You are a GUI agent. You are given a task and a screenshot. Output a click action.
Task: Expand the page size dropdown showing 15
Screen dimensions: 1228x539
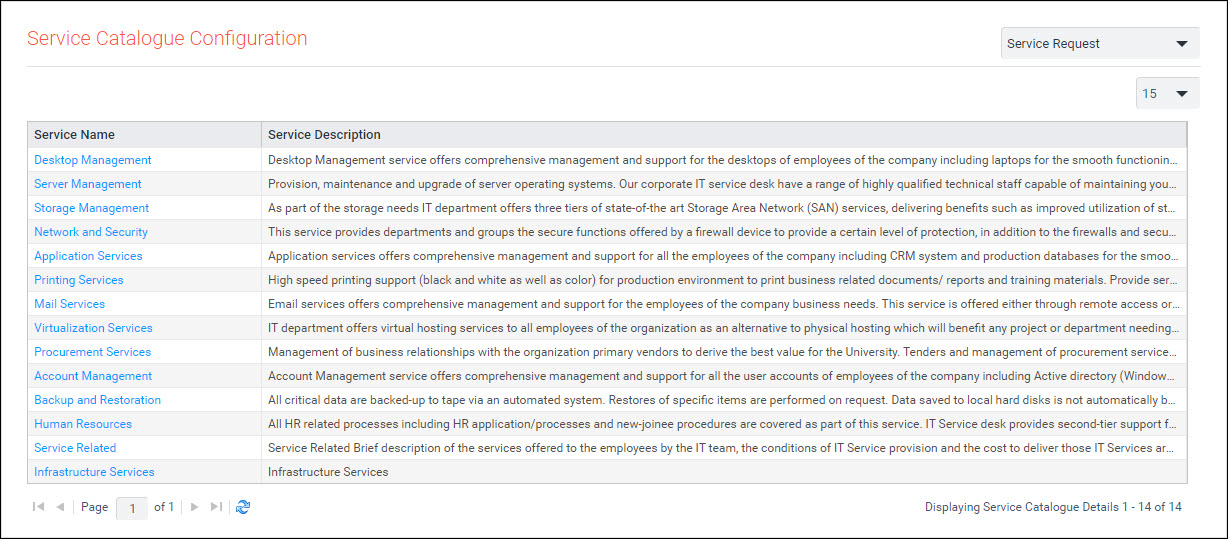pos(1167,93)
